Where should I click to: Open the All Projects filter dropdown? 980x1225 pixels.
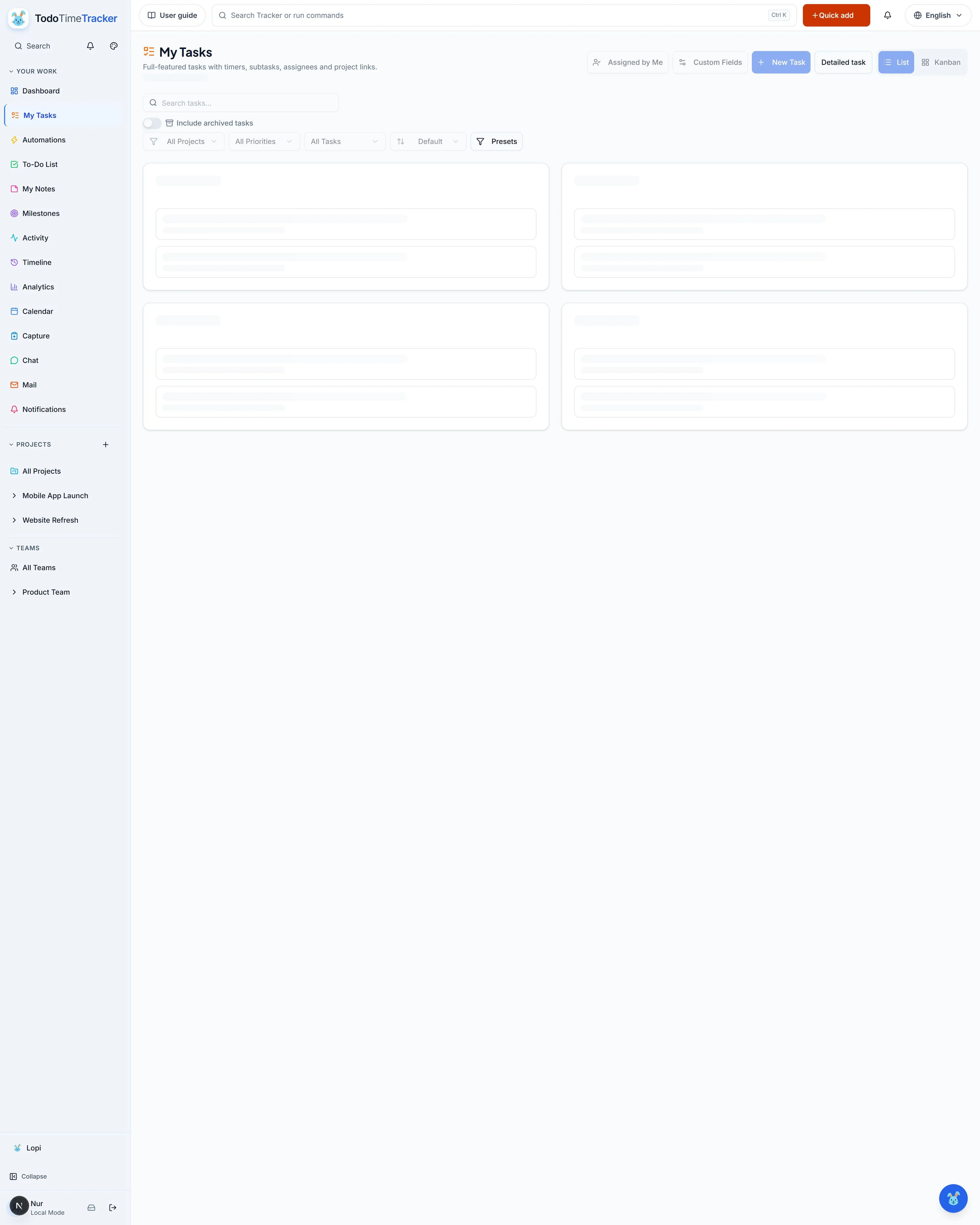183,142
